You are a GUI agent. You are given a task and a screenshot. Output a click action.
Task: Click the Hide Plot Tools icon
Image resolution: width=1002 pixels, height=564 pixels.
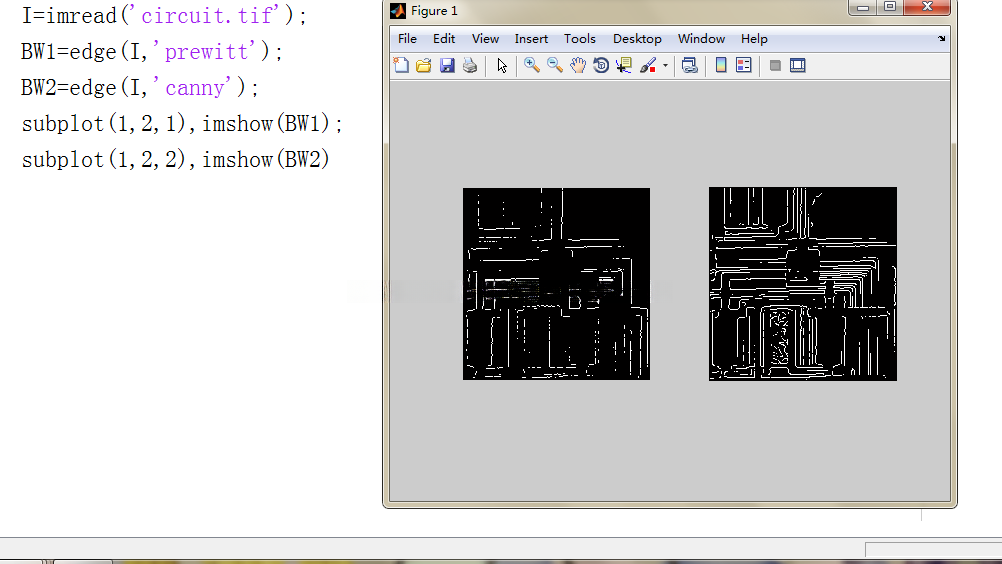coord(775,65)
